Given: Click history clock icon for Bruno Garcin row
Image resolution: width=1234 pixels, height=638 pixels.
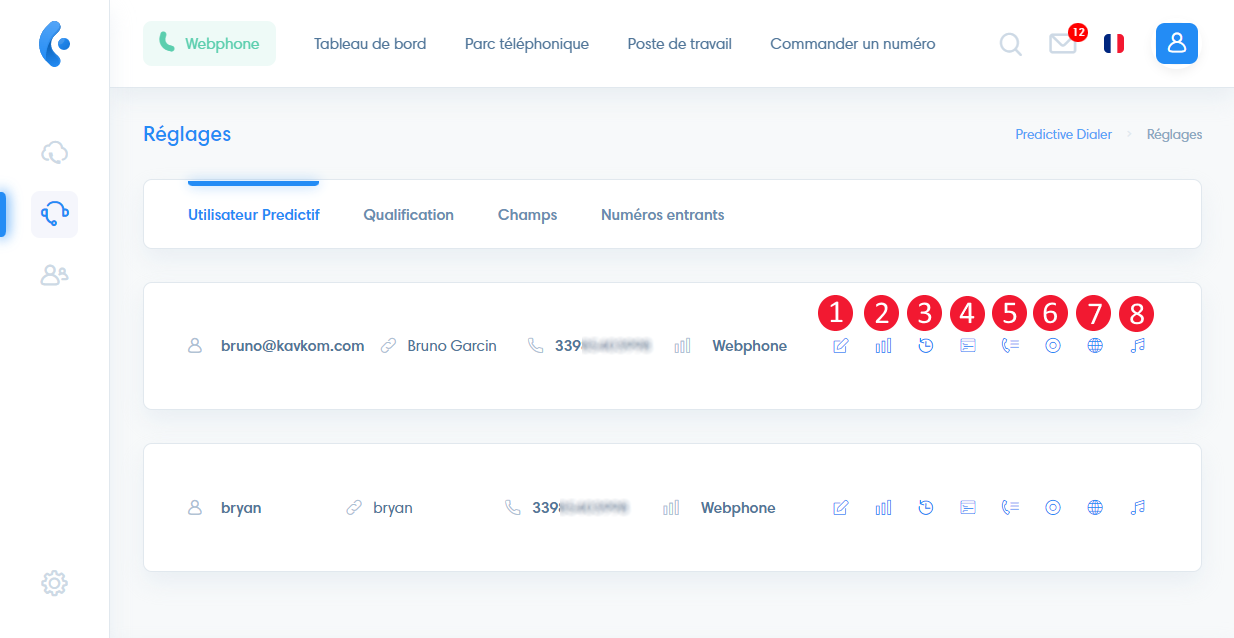Looking at the screenshot, I should pos(926,346).
